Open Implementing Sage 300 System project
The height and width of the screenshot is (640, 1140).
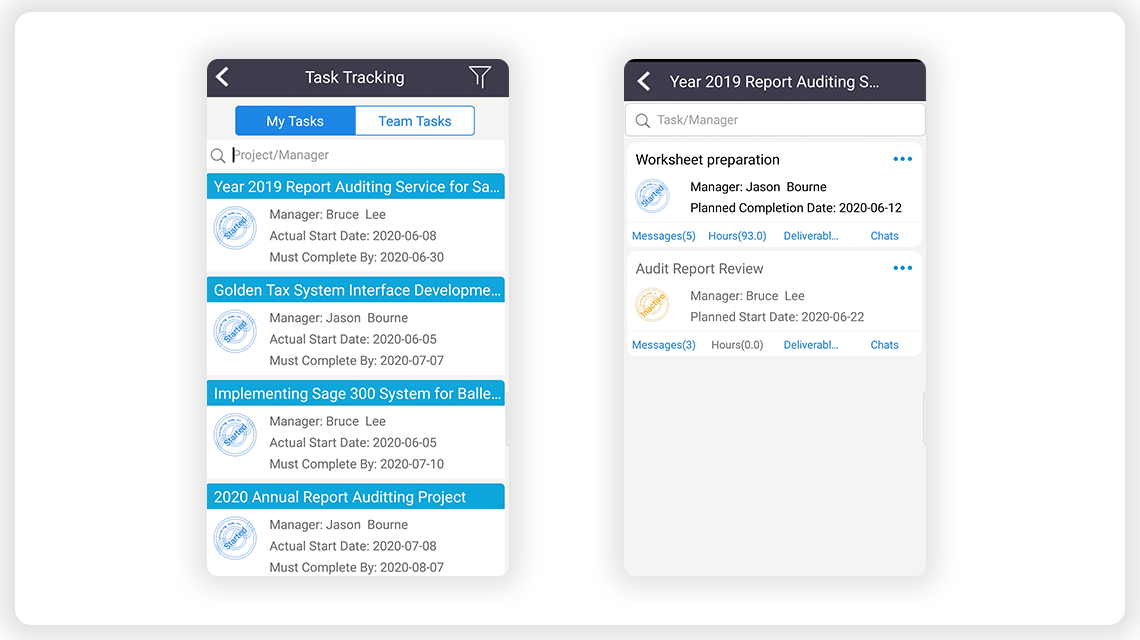click(x=356, y=393)
